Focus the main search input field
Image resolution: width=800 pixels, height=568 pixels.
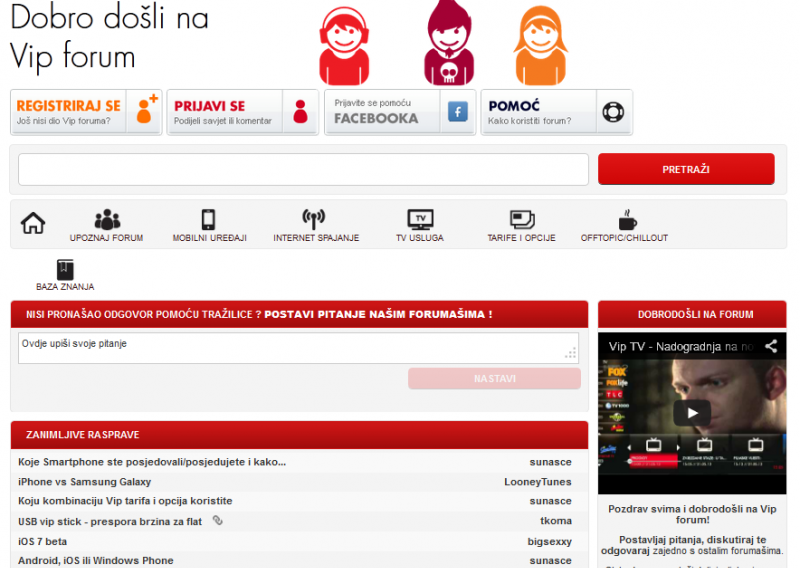304,169
